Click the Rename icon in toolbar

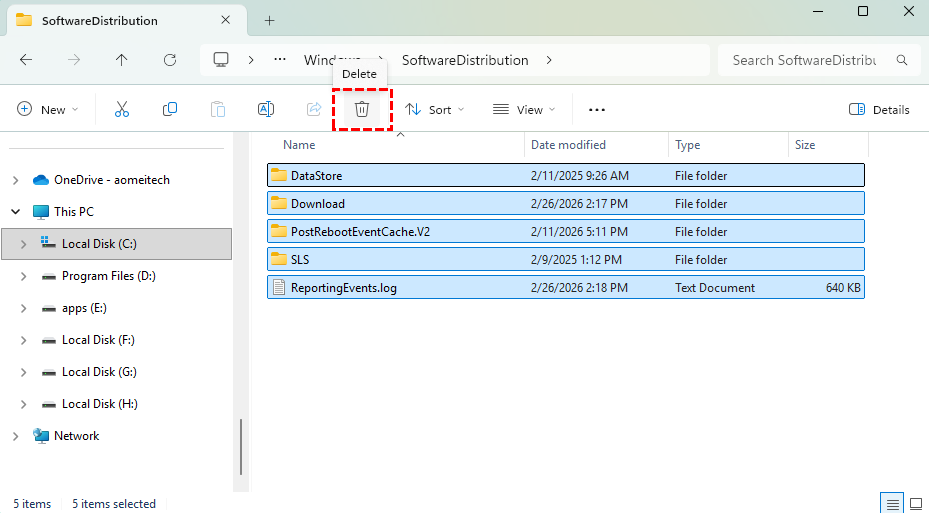click(x=266, y=109)
